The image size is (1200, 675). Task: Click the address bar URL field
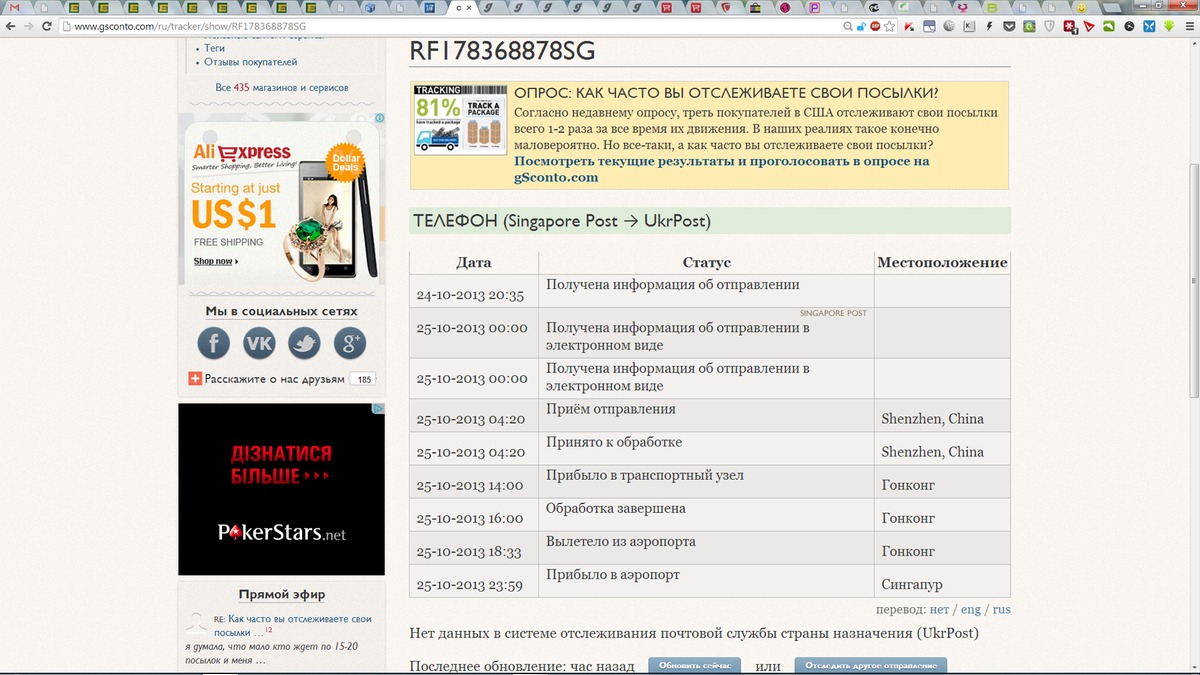[450, 26]
